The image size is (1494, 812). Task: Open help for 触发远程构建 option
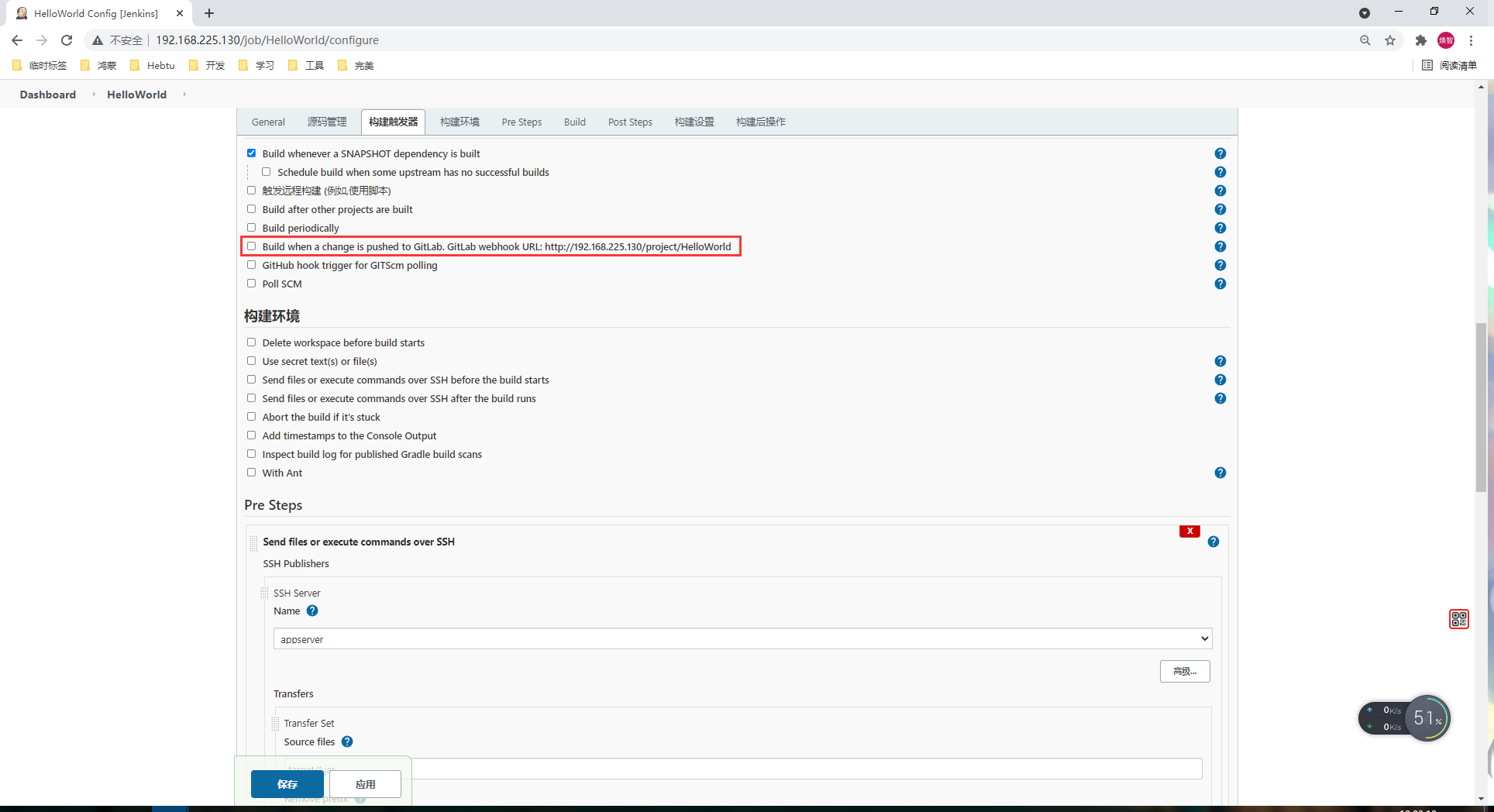[x=1220, y=191]
